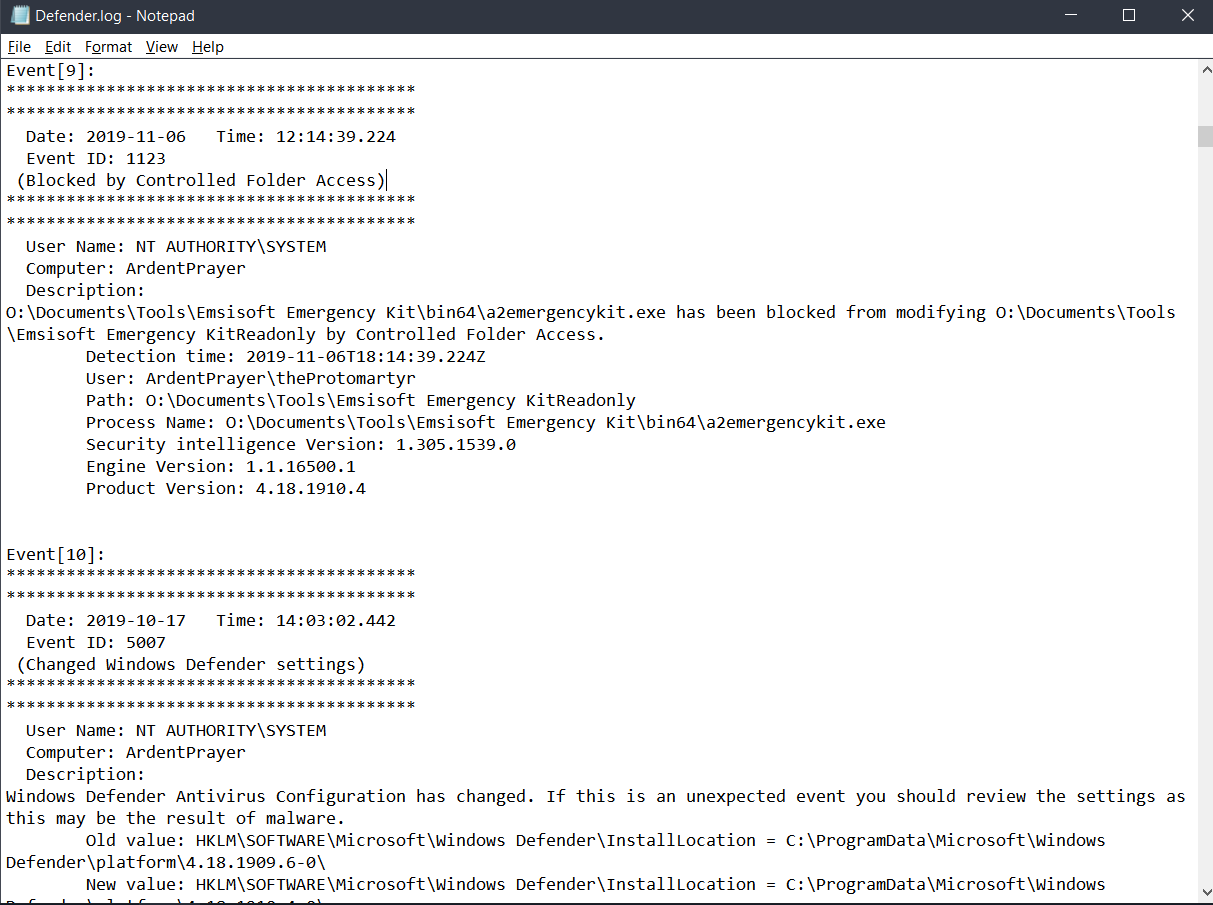Click the vertical scrollbar thumb
1213x905 pixels.
[1204, 136]
